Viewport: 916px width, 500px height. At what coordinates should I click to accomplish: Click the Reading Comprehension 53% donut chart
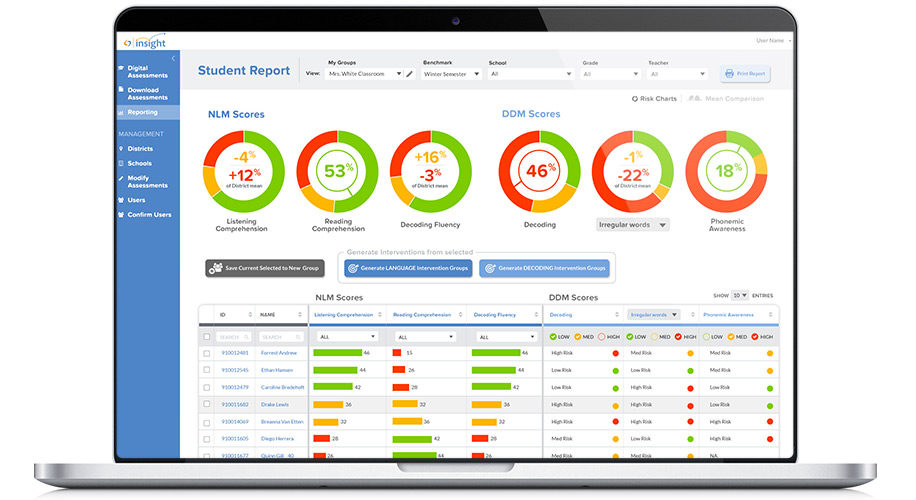click(x=337, y=171)
